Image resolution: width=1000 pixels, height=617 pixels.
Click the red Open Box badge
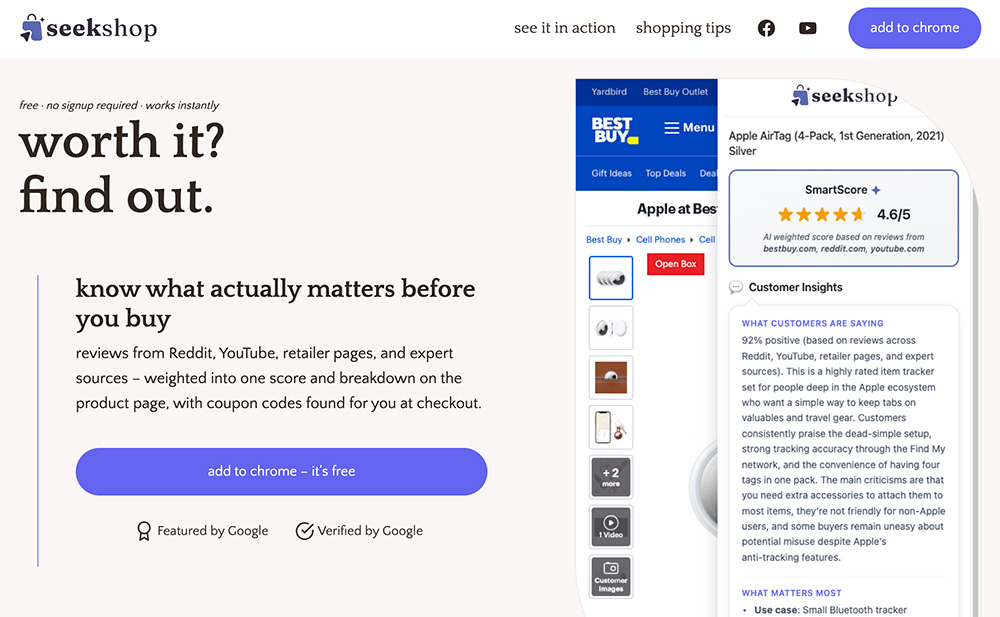coord(675,264)
